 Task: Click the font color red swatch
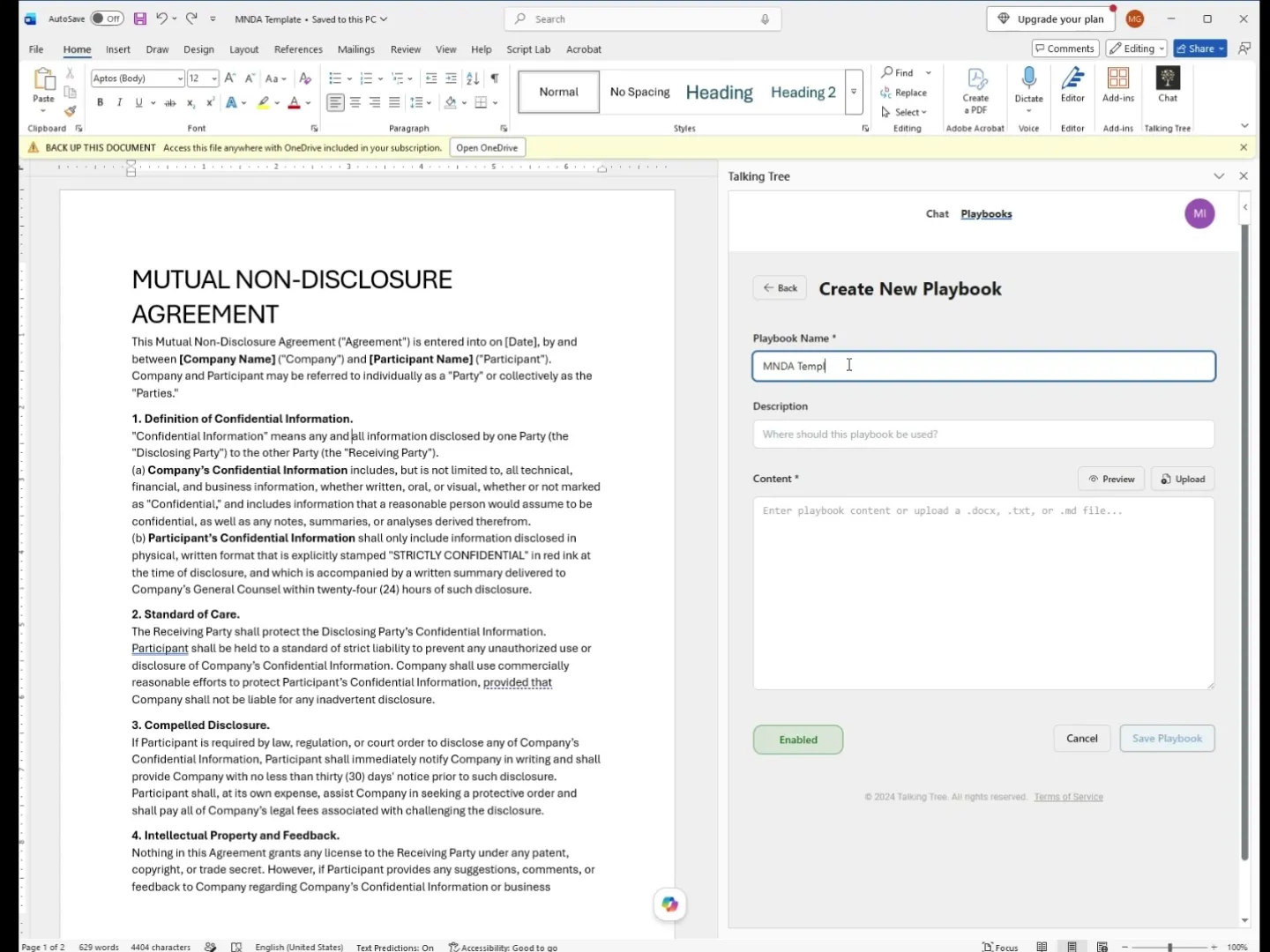[x=294, y=103]
